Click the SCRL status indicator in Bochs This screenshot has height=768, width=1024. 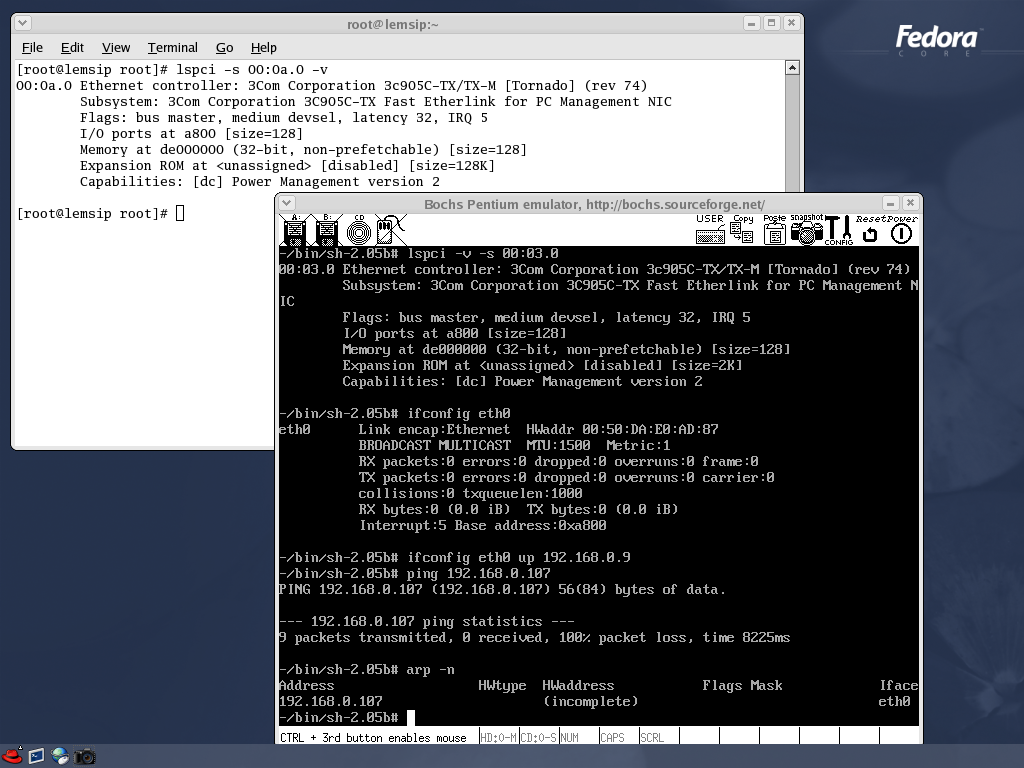[659, 737]
